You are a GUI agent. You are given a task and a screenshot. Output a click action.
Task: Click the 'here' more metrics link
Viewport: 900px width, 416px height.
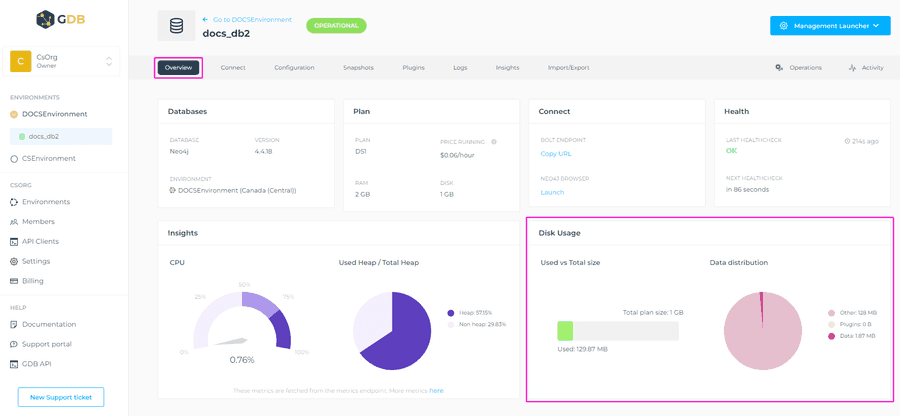(x=436, y=390)
